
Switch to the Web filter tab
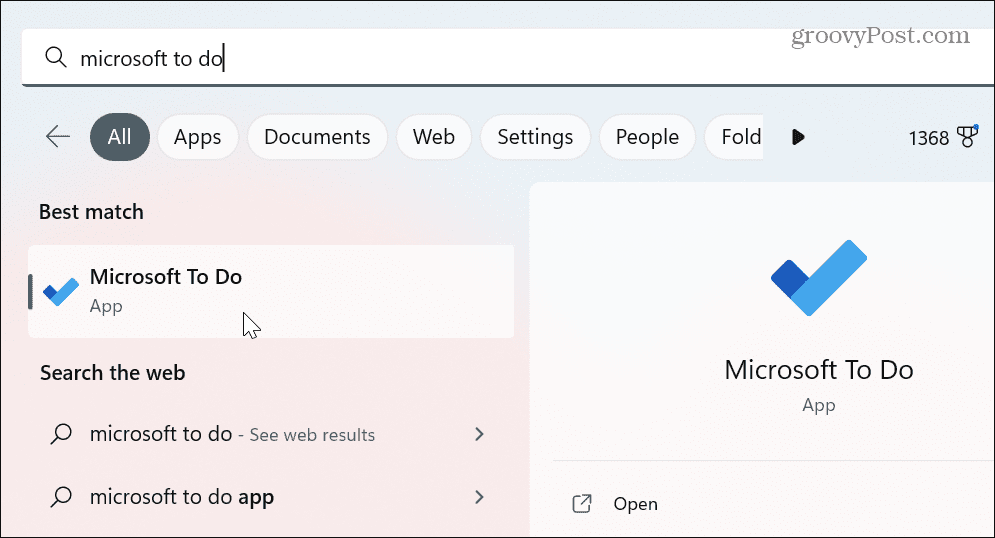coord(434,137)
